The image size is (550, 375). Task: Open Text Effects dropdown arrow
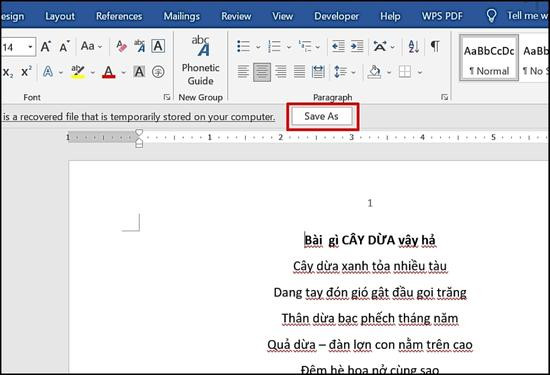61,73
